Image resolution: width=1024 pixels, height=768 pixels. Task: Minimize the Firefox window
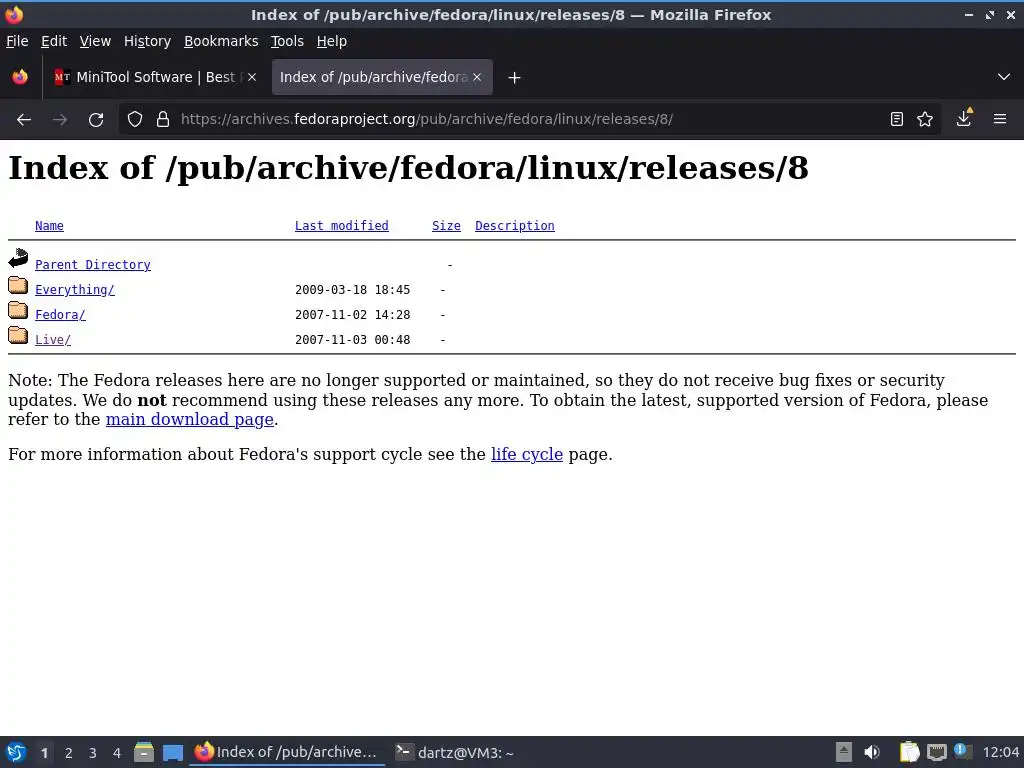click(x=969, y=14)
